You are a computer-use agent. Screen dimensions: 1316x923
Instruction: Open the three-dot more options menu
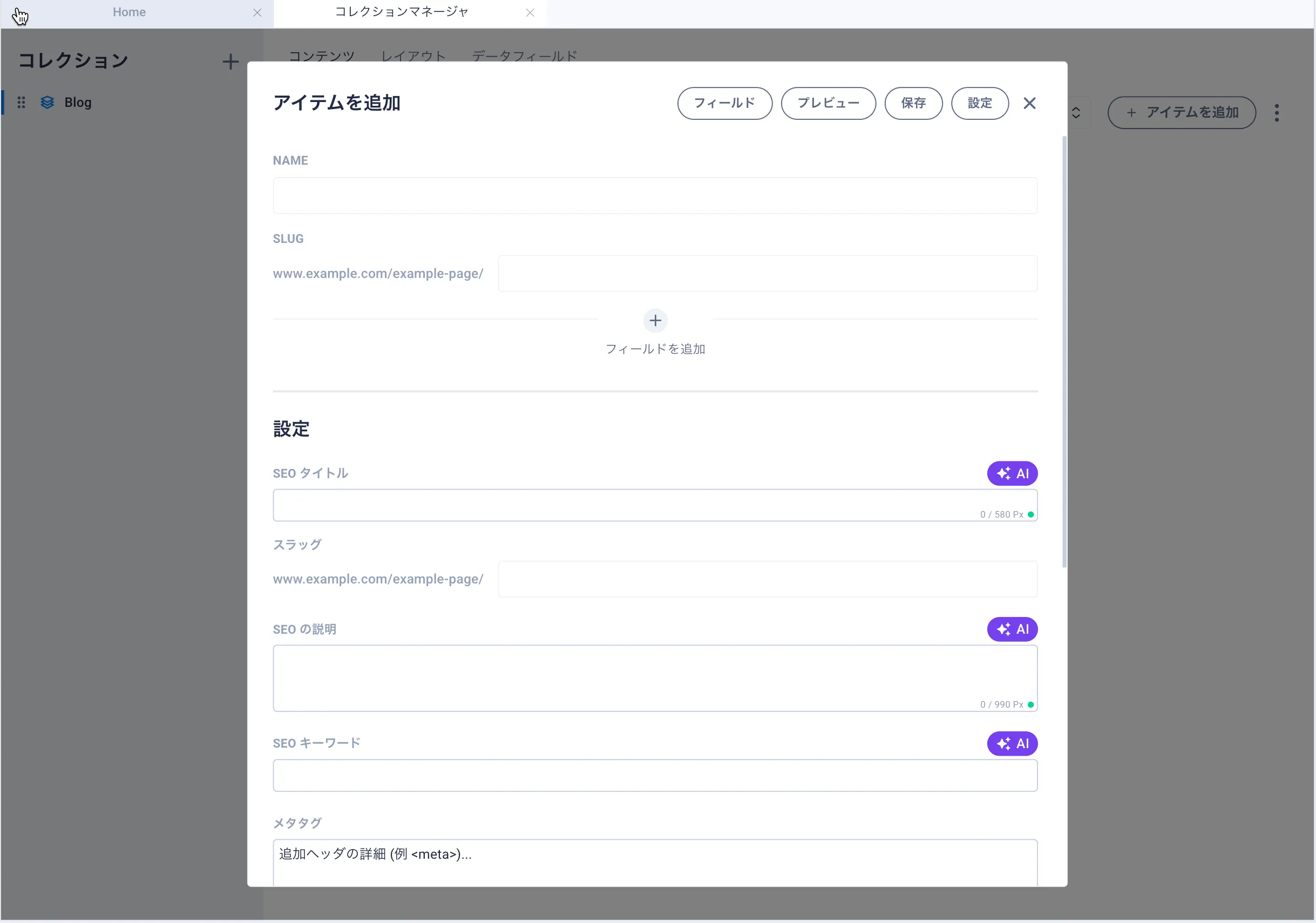tap(1277, 113)
